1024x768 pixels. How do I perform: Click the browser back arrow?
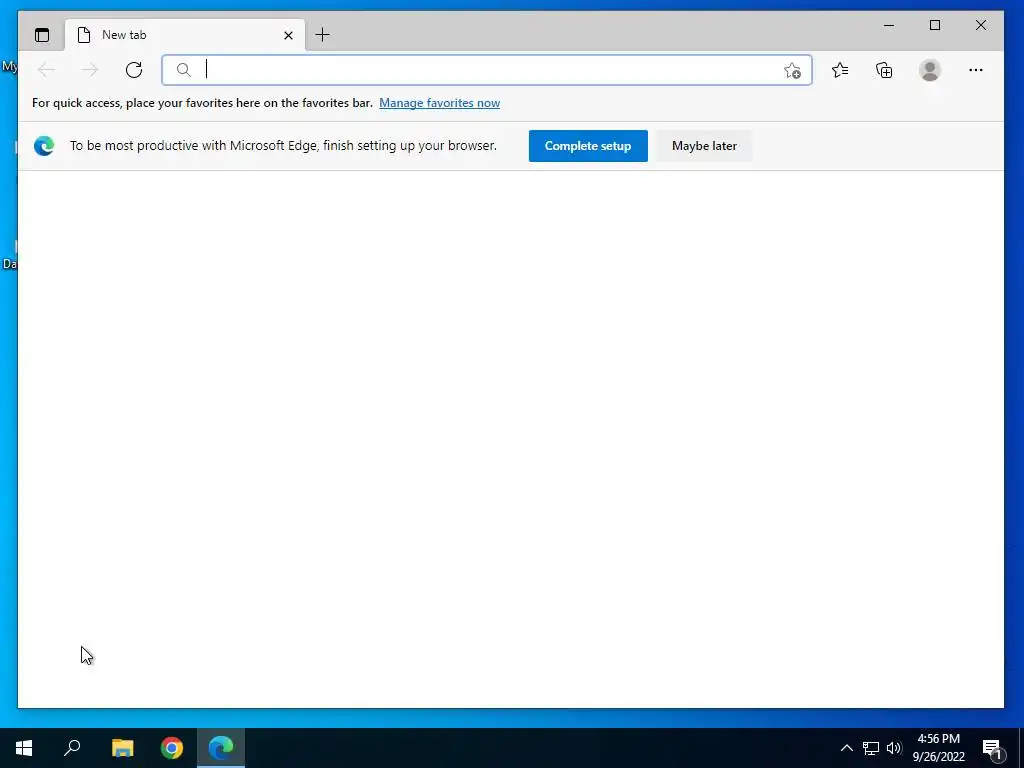click(46, 70)
